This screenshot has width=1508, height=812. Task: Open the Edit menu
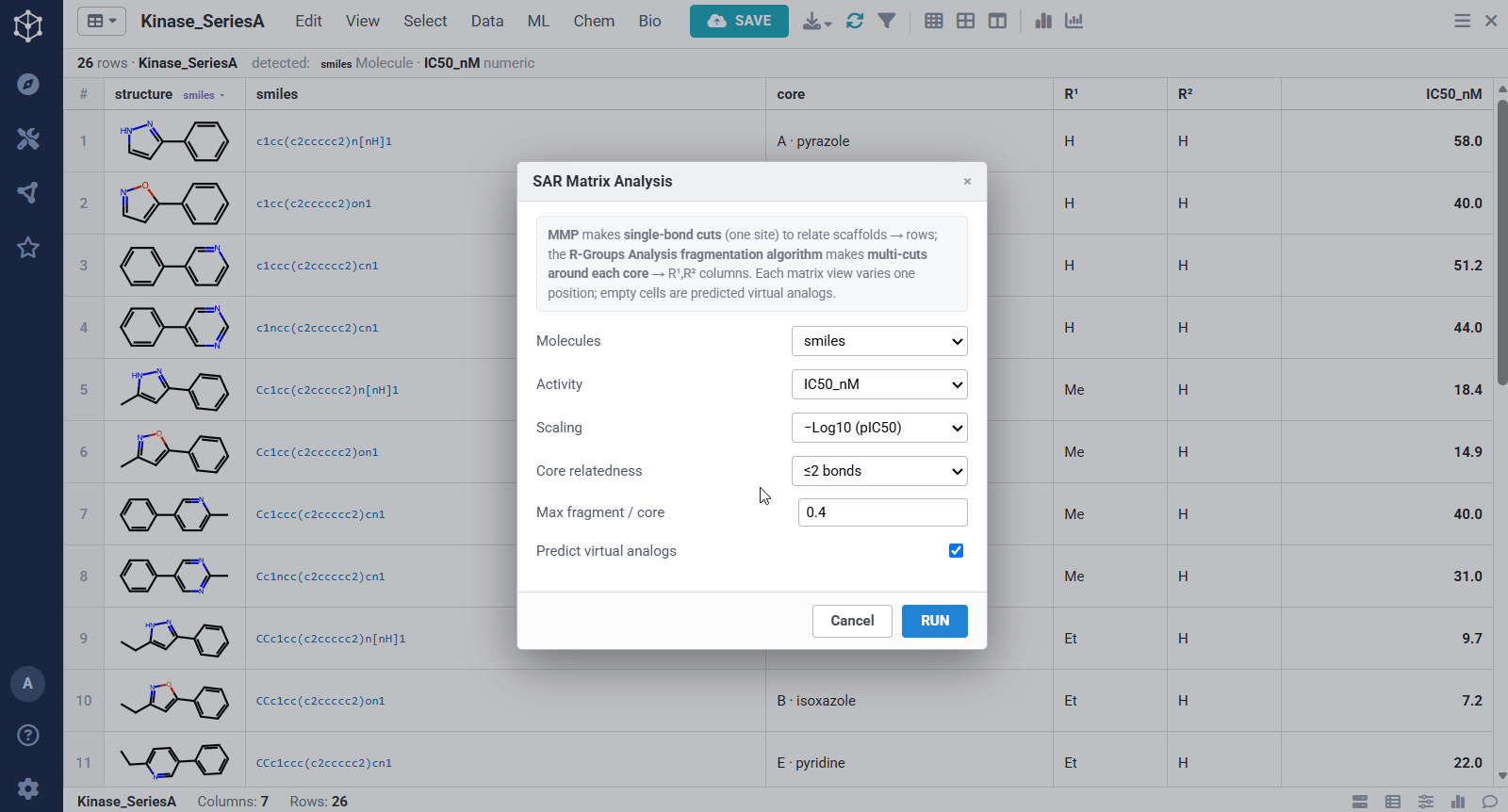pos(308,21)
